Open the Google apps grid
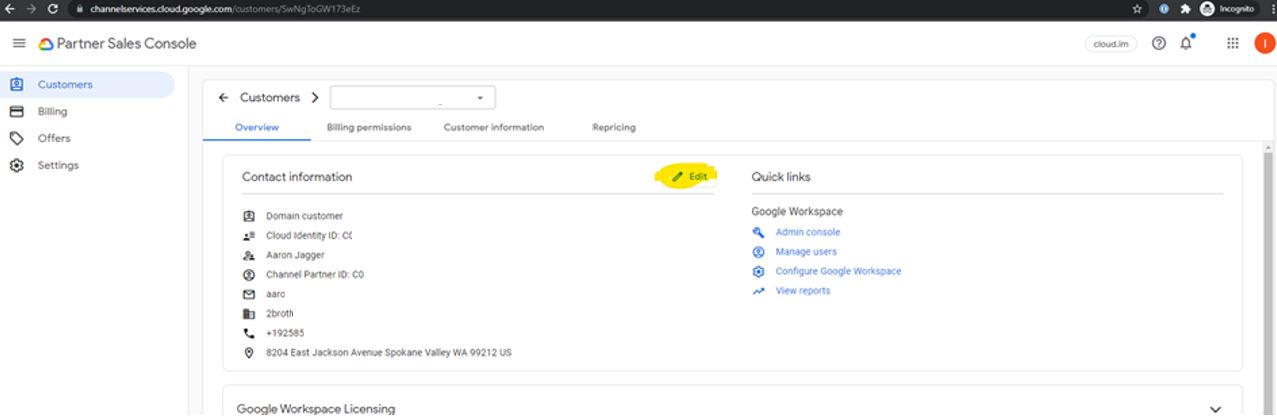The height and width of the screenshot is (418, 1277). coord(1232,44)
